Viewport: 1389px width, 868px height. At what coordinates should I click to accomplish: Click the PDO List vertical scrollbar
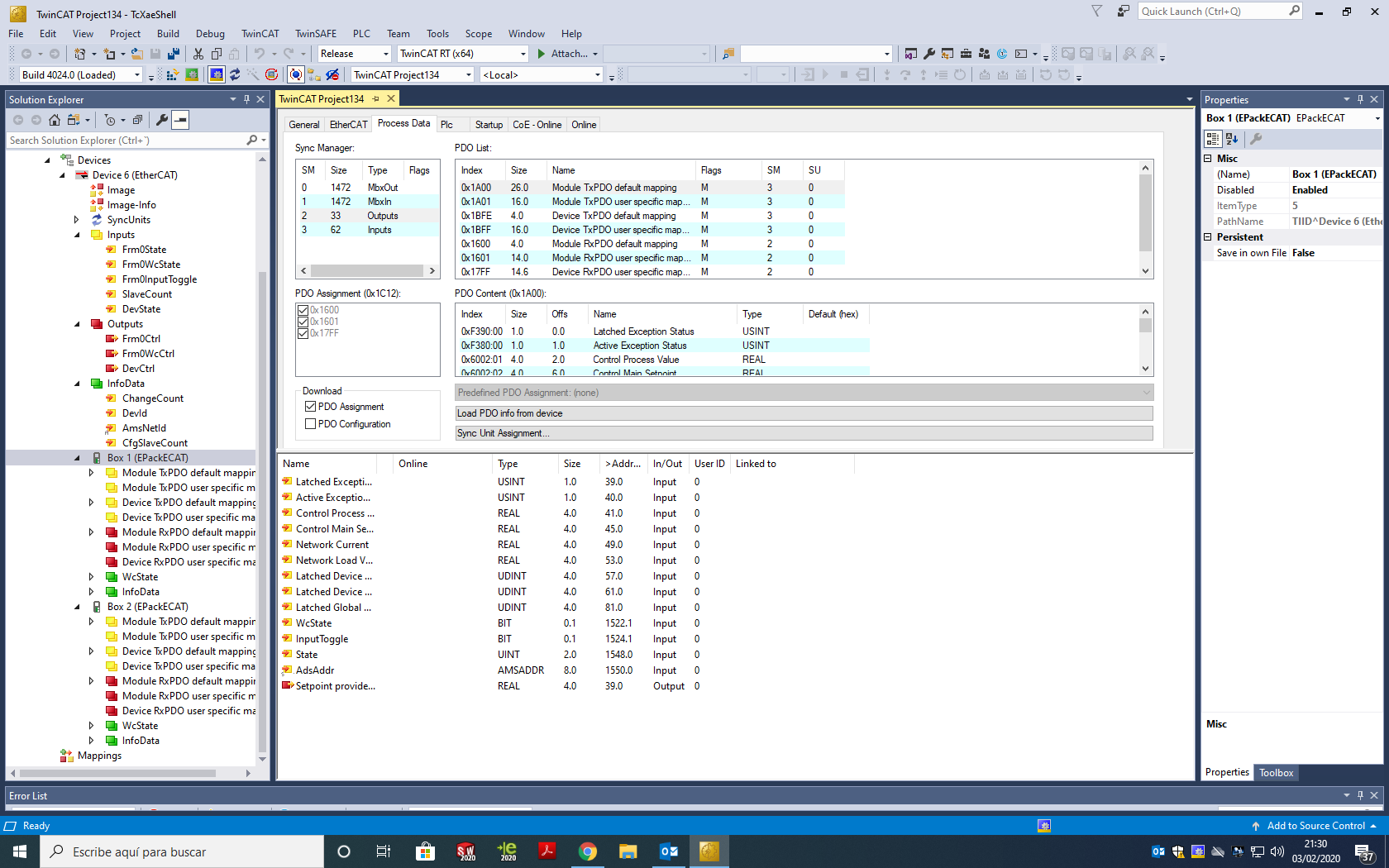pyautogui.click(x=1145, y=219)
